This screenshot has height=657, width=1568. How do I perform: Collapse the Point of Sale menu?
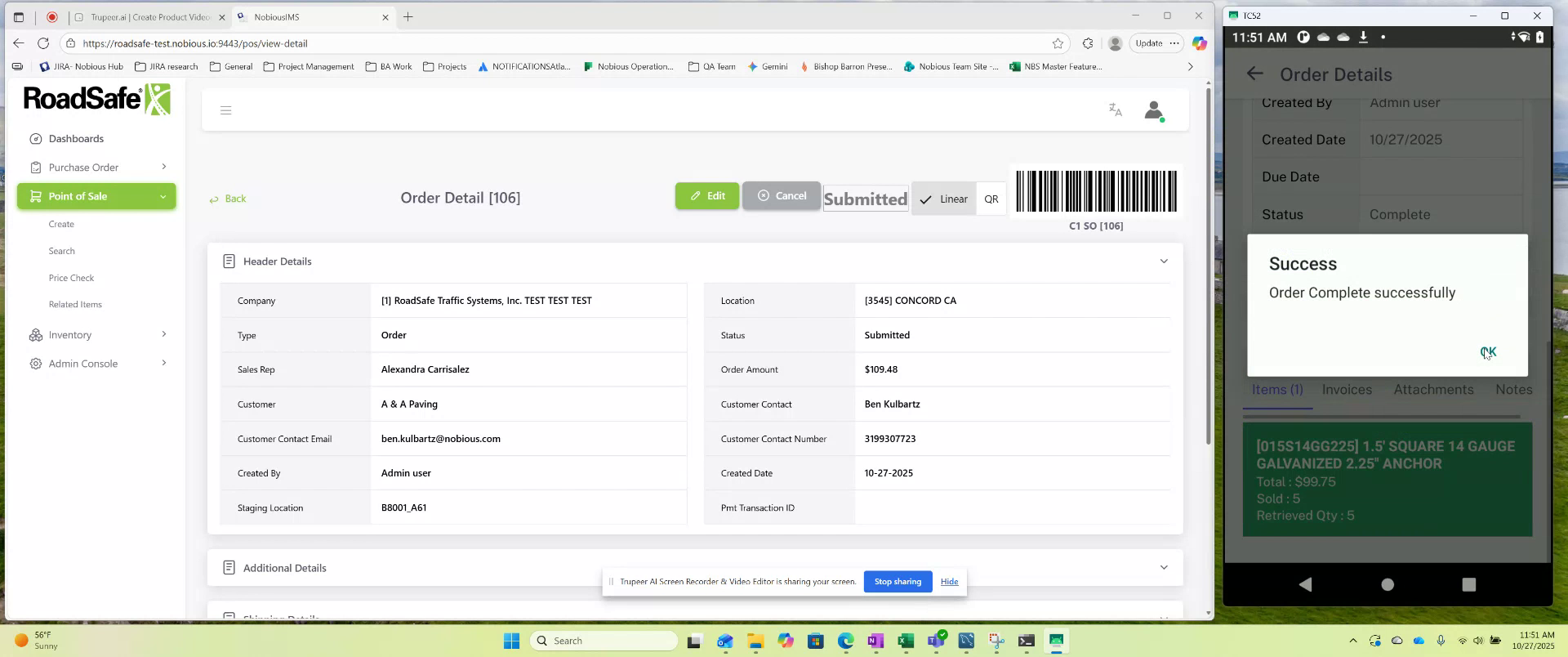pos(96,196)
